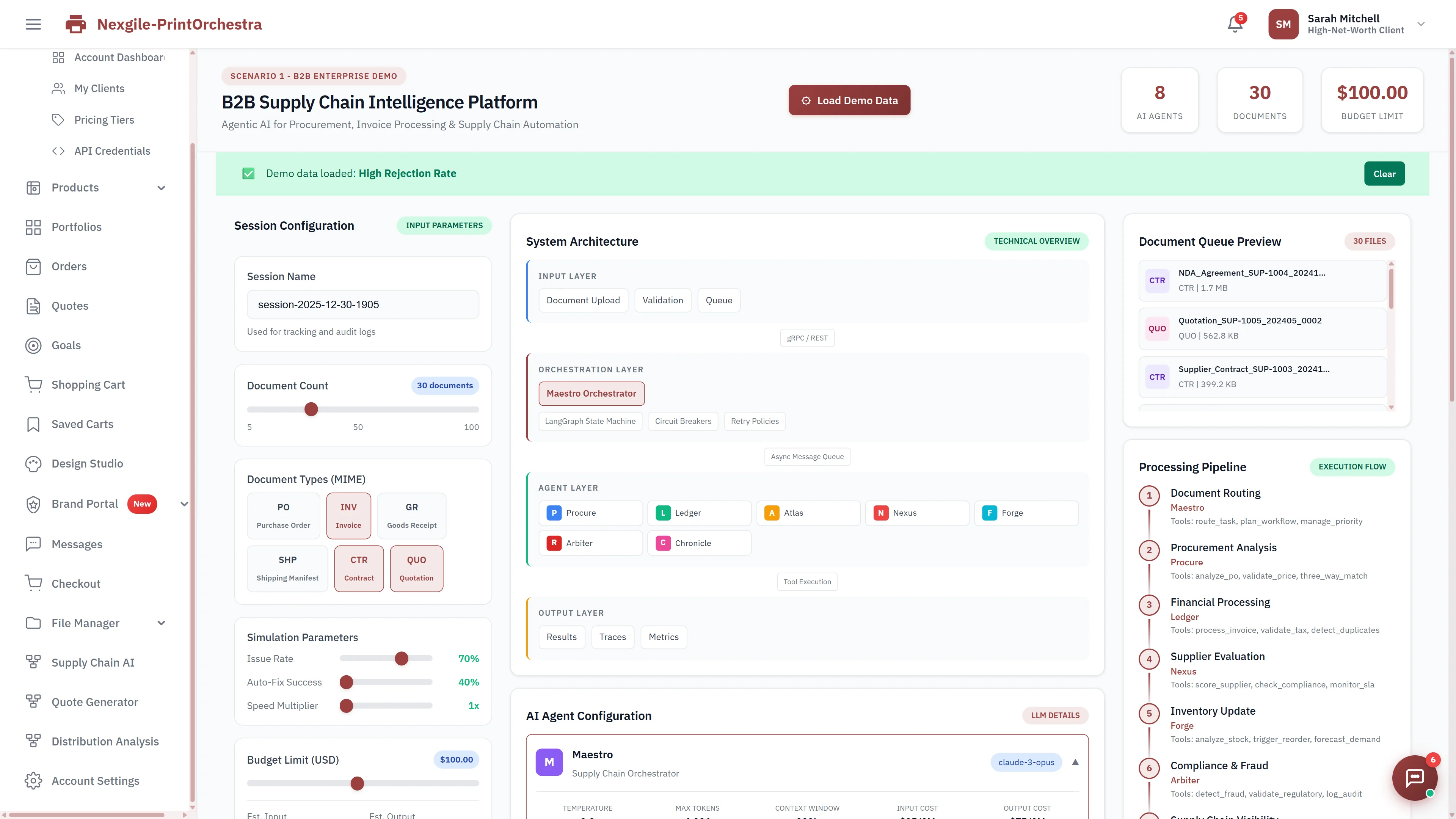The height and width of the screenshot is (819, 1456).
Task: Select the Shopping Cart sidebar icon
Action: 33,384
